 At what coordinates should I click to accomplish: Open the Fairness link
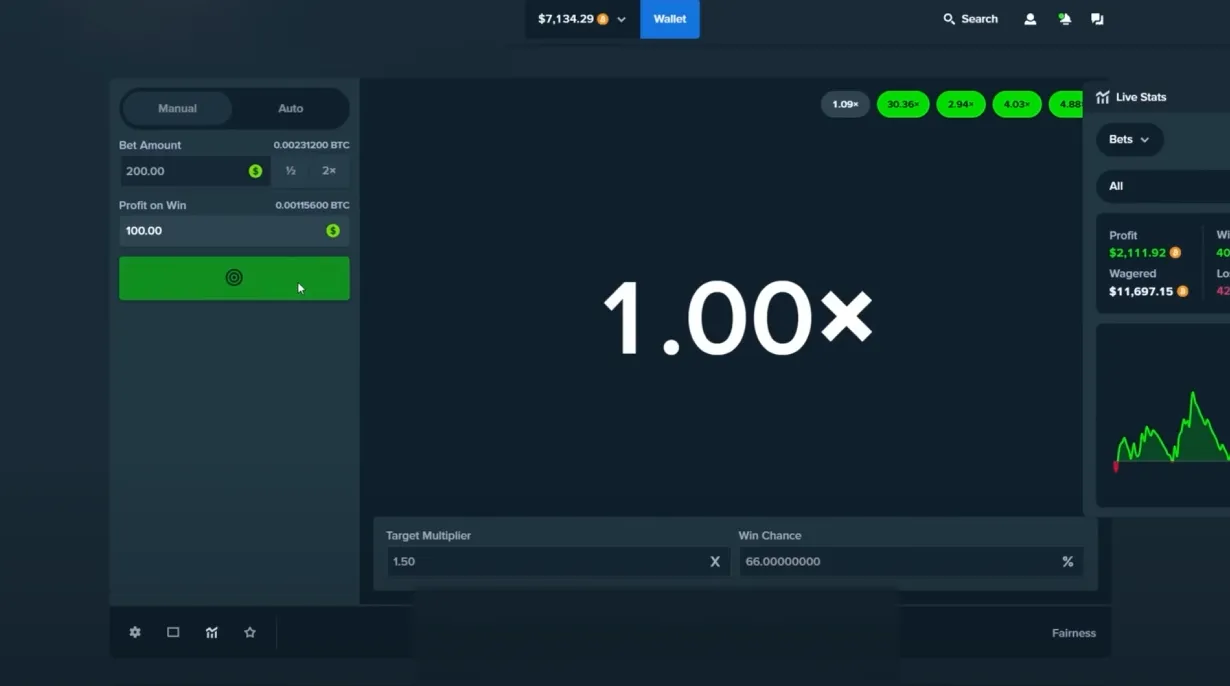point(1074,633)
